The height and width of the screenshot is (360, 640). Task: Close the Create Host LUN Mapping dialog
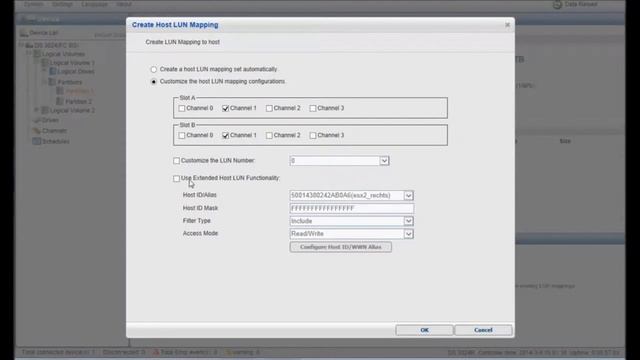(x=507, y=25)
